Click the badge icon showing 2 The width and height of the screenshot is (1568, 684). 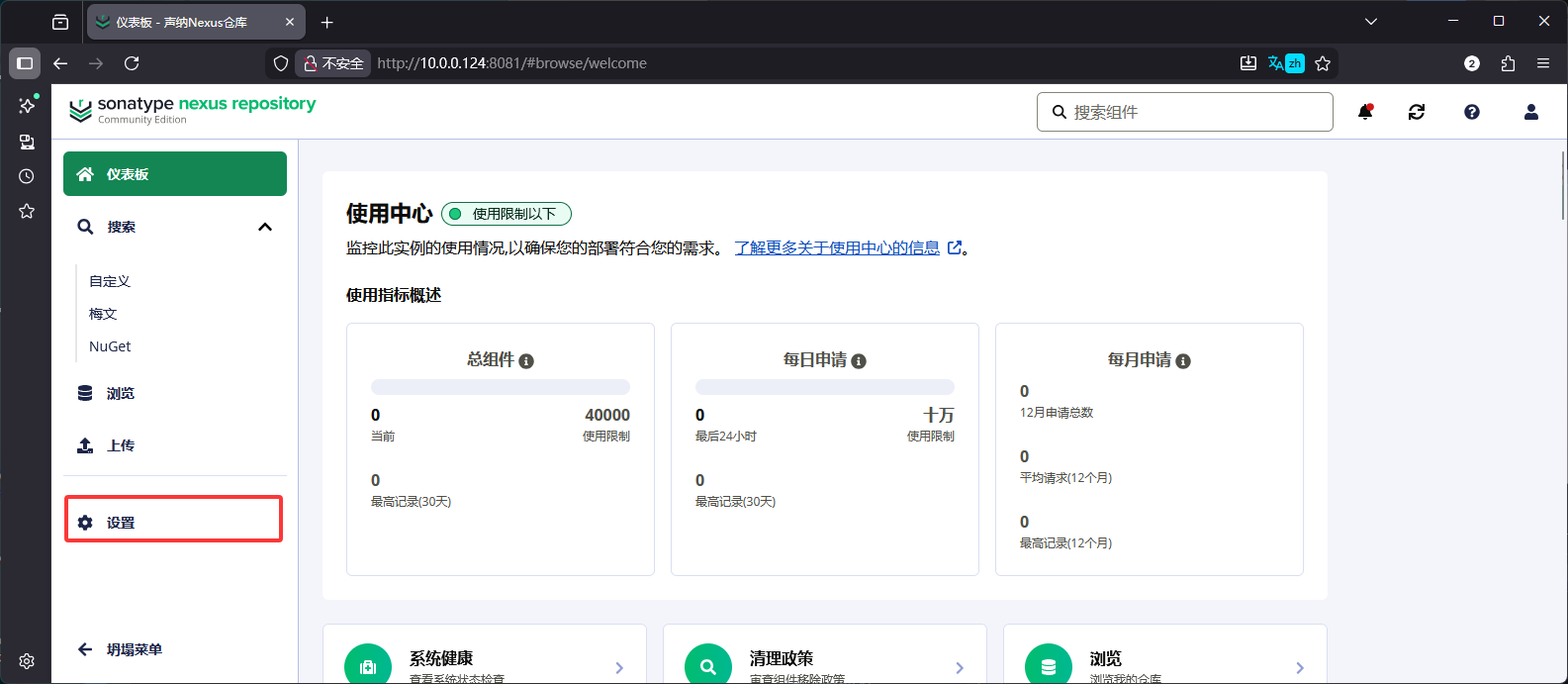pos(1472,63)
